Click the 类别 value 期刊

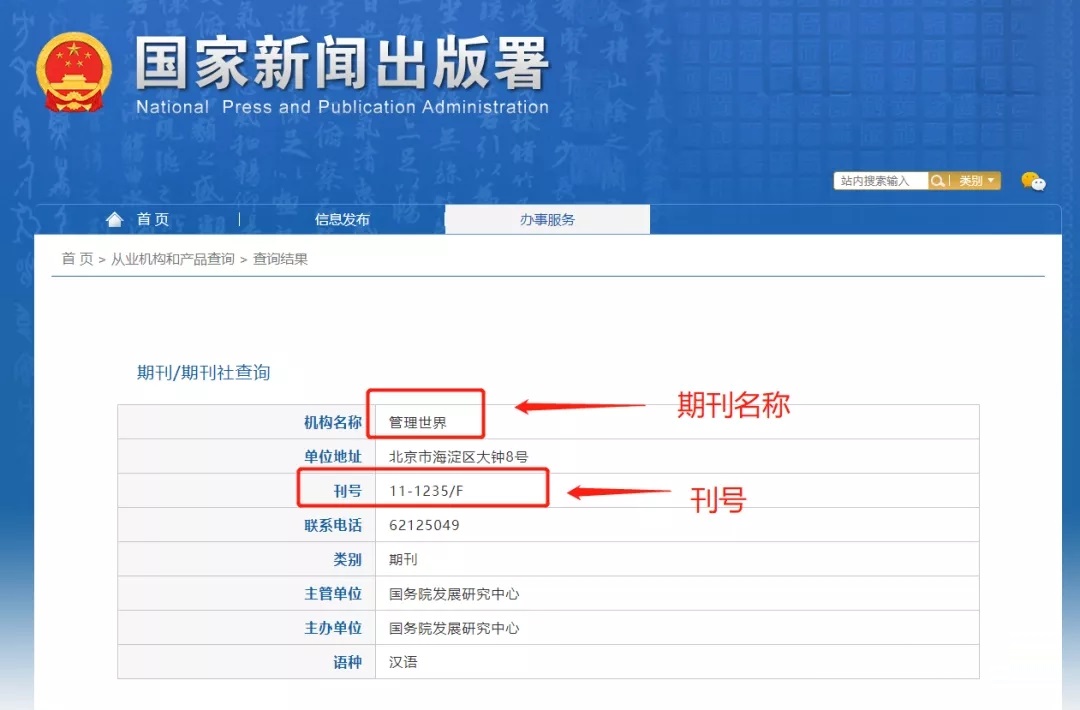(403, 559)
